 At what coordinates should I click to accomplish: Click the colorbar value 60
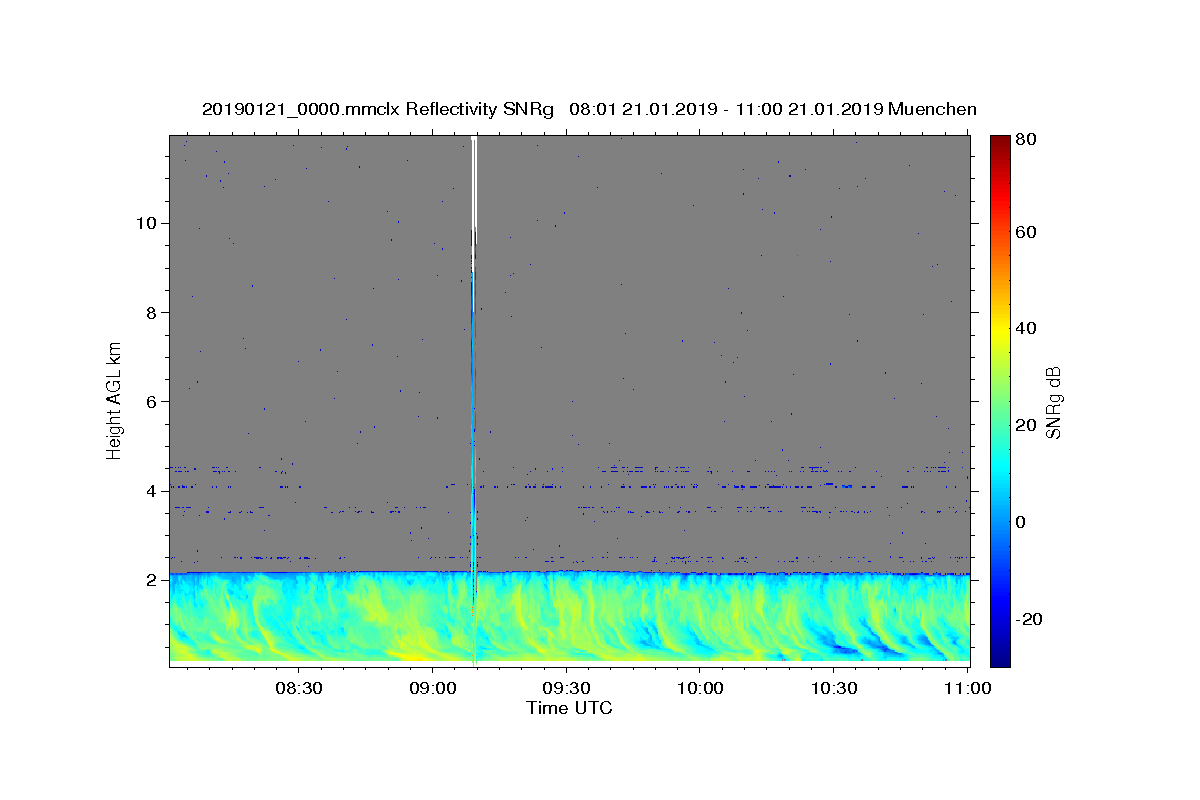pos(1025,232)
